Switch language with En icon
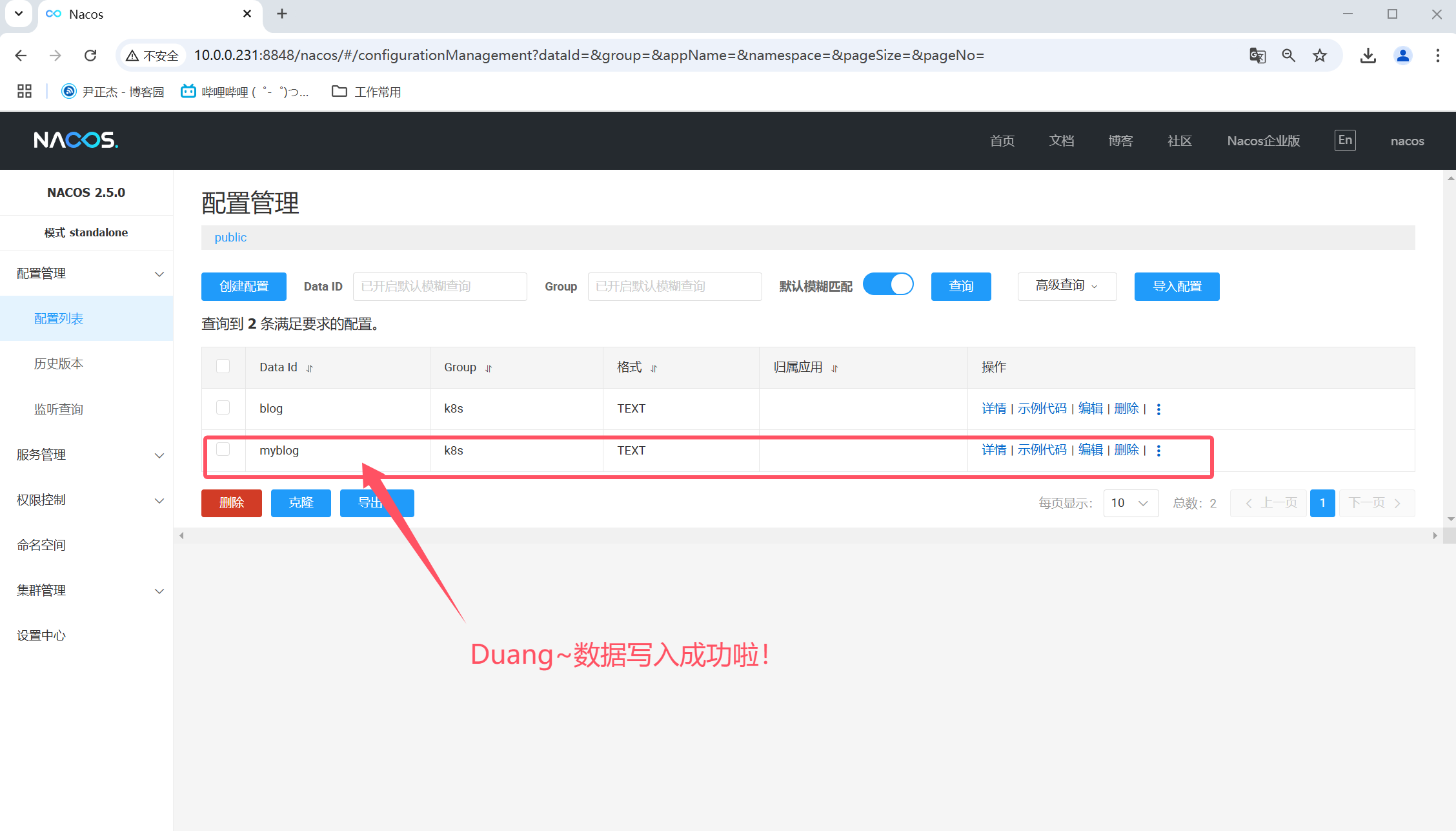 coord(1345,140)
